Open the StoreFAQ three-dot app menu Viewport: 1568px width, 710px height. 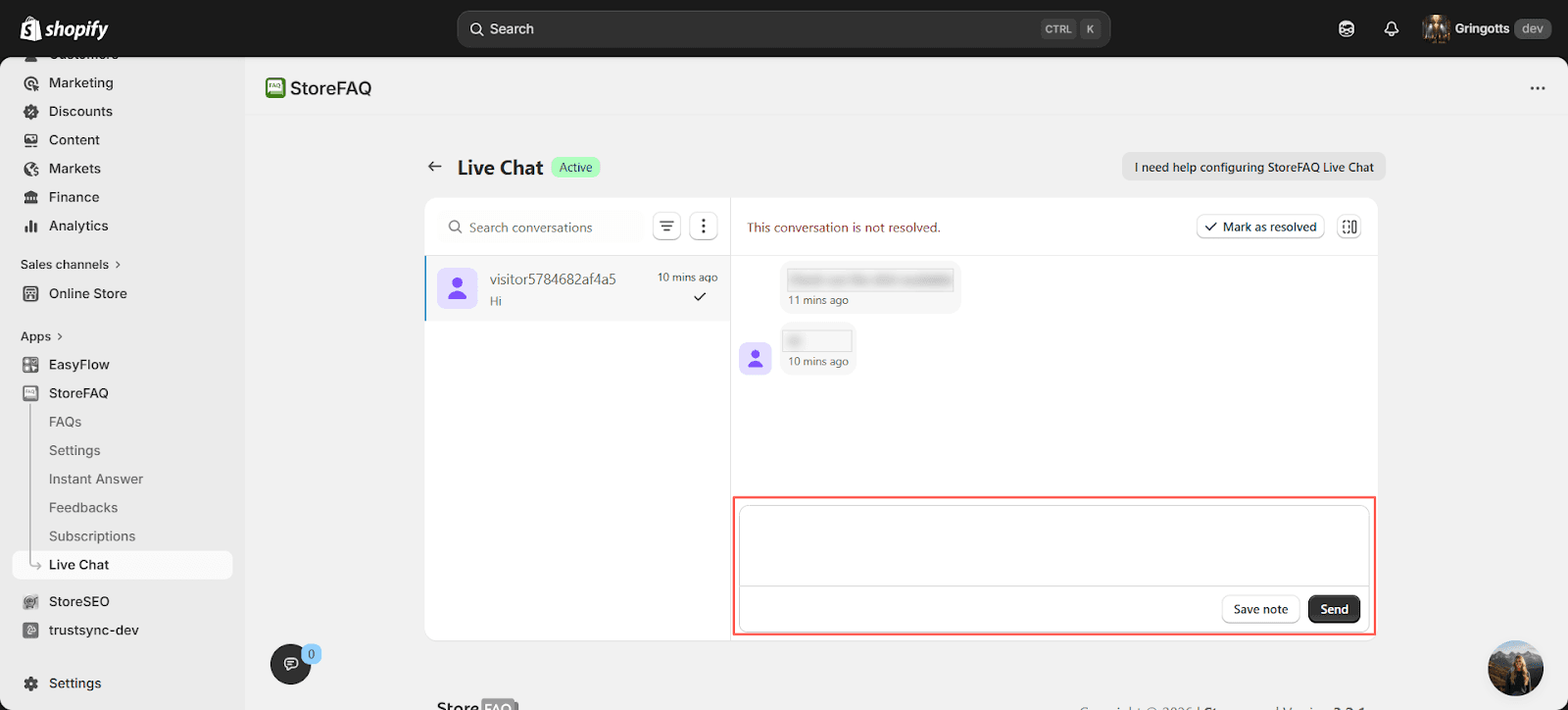coord(1538,88)
